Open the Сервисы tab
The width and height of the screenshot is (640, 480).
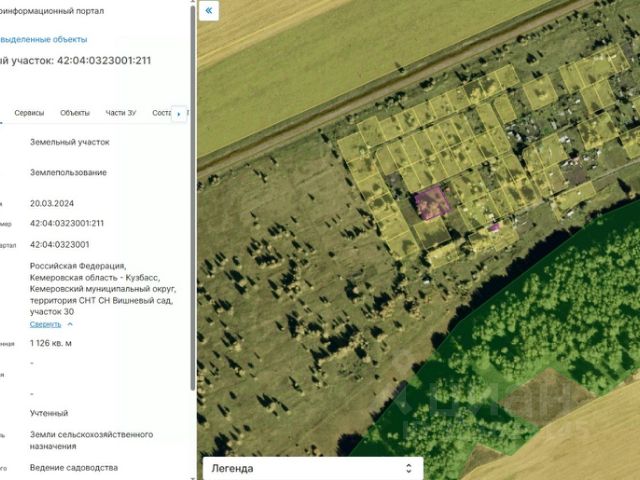tap(29, 113)
